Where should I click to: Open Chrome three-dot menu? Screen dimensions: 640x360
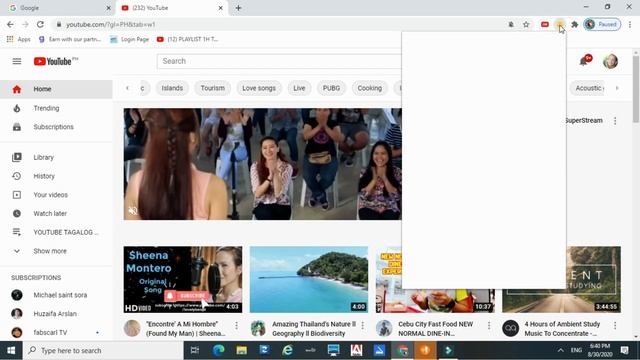pos(630,24)
